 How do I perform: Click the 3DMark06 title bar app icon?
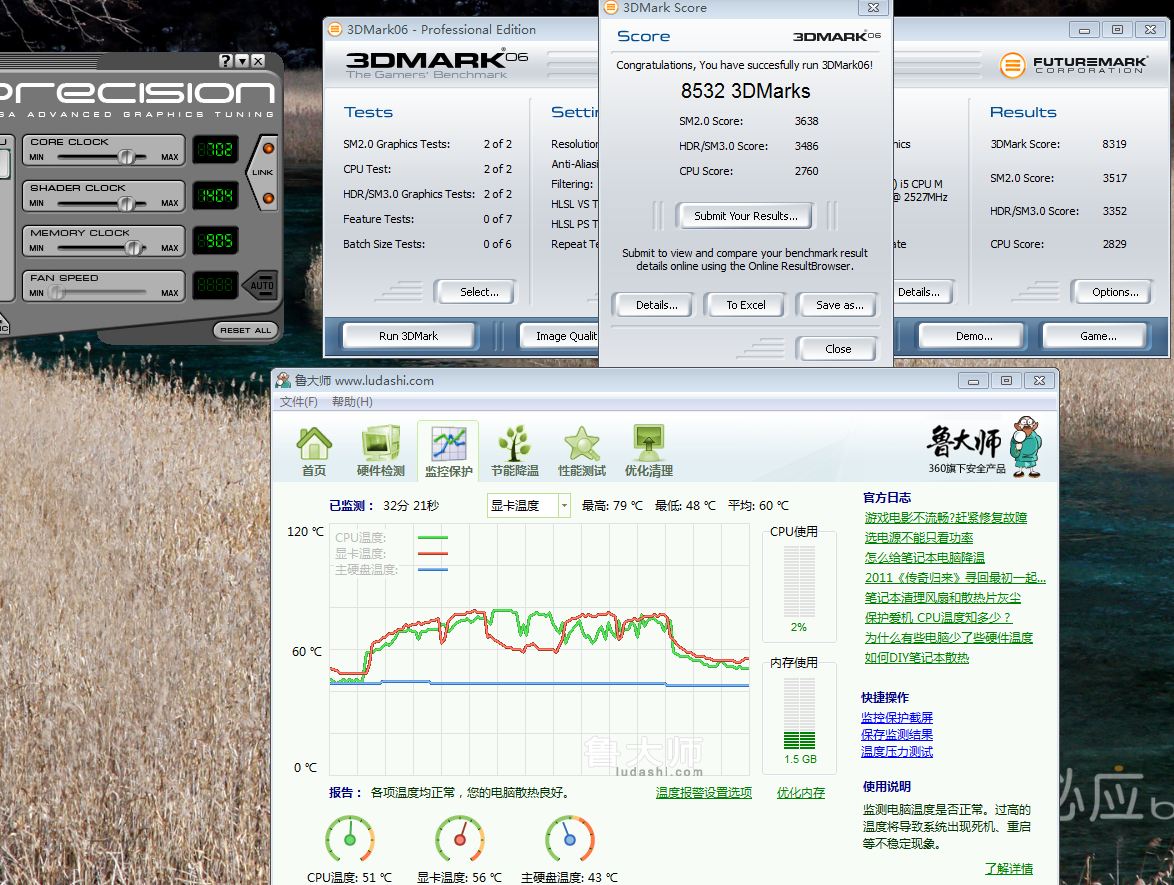pos(334,29)
